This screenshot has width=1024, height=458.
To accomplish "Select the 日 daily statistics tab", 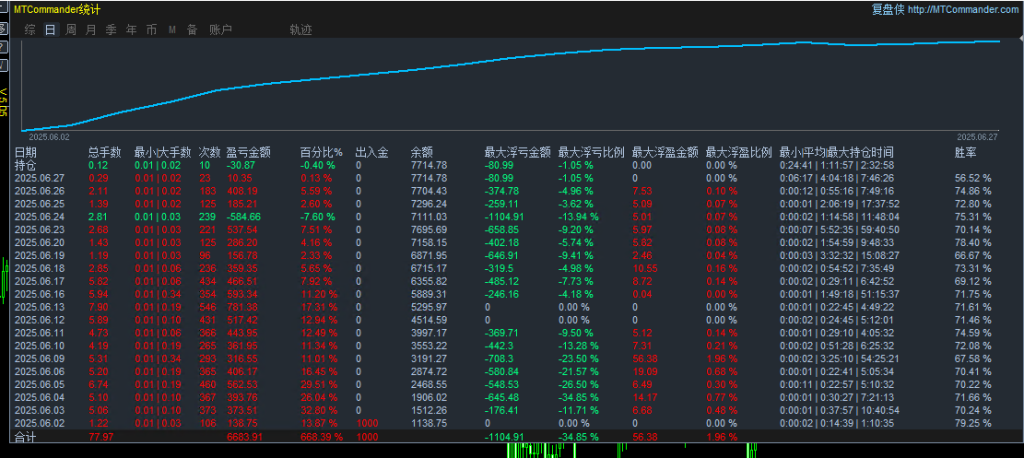I will click(x=50, y=30).
